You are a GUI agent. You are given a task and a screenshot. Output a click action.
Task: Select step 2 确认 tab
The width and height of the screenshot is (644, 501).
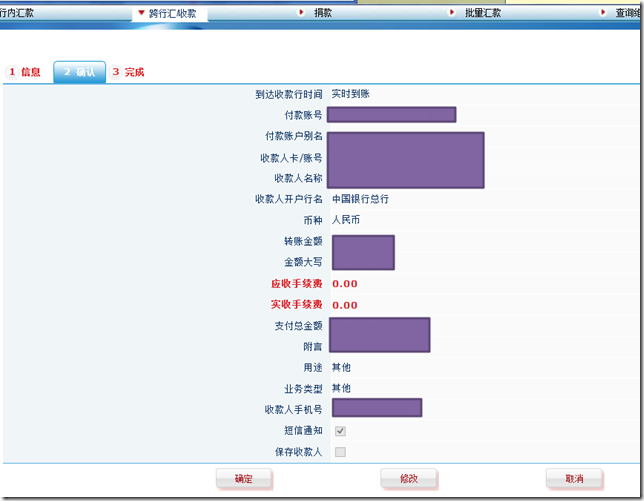(x=80, y=72)
